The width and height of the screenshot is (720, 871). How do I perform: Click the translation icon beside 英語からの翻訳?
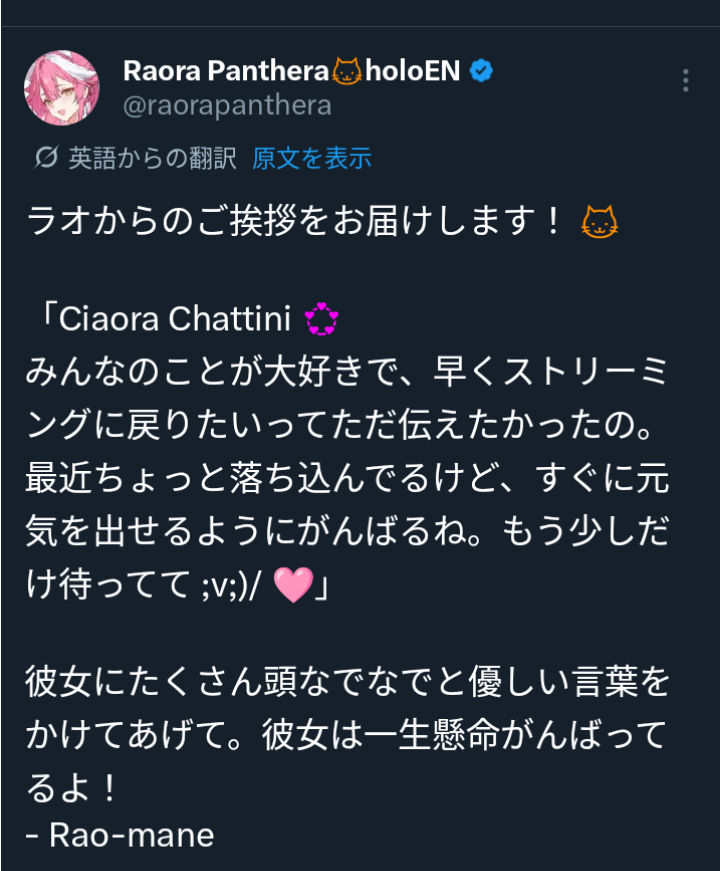pyautogui.click(x=46, y=157)
